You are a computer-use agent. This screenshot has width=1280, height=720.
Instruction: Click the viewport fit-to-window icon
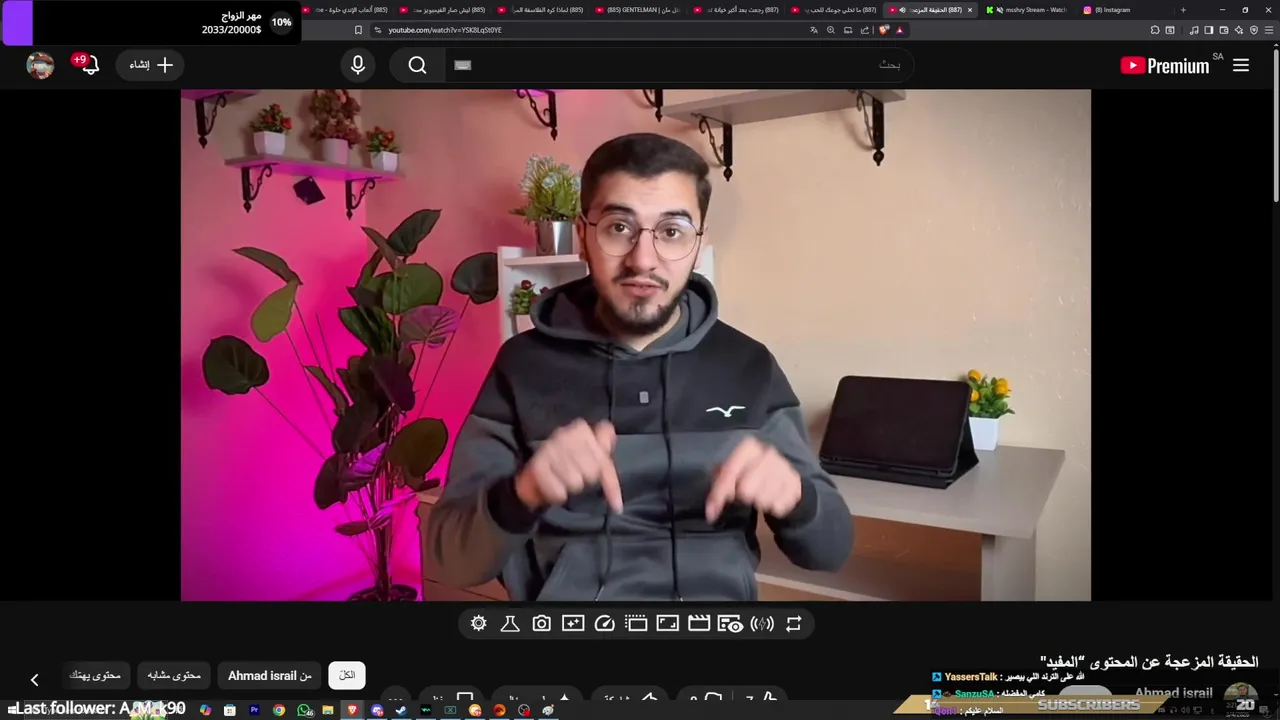(x=667, y=624)
